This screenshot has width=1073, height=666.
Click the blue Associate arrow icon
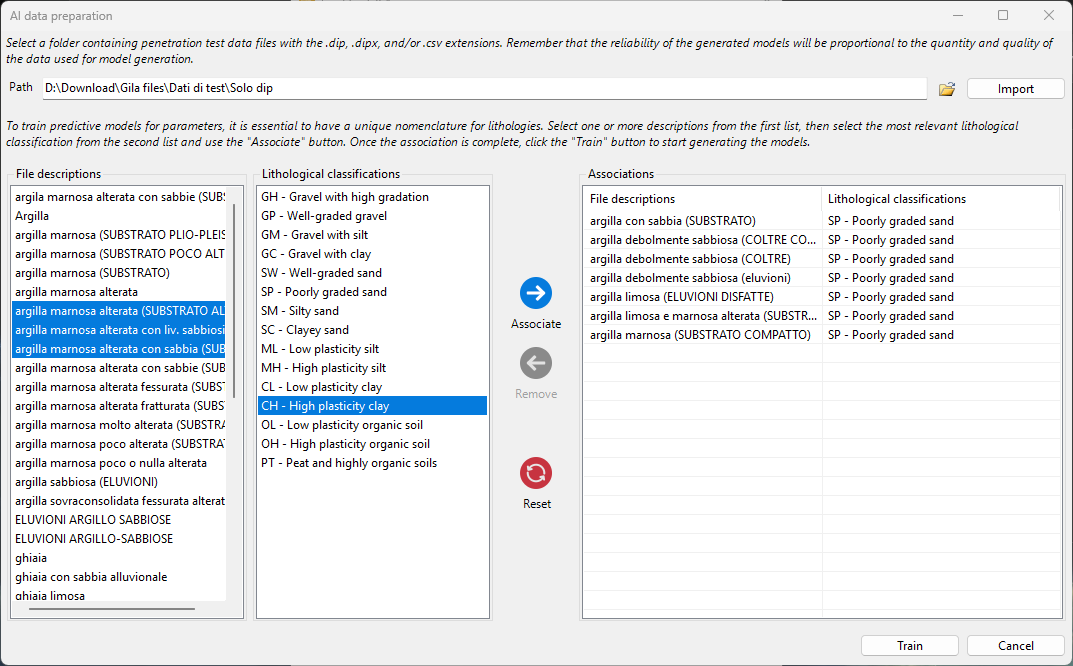pos(536,294)
